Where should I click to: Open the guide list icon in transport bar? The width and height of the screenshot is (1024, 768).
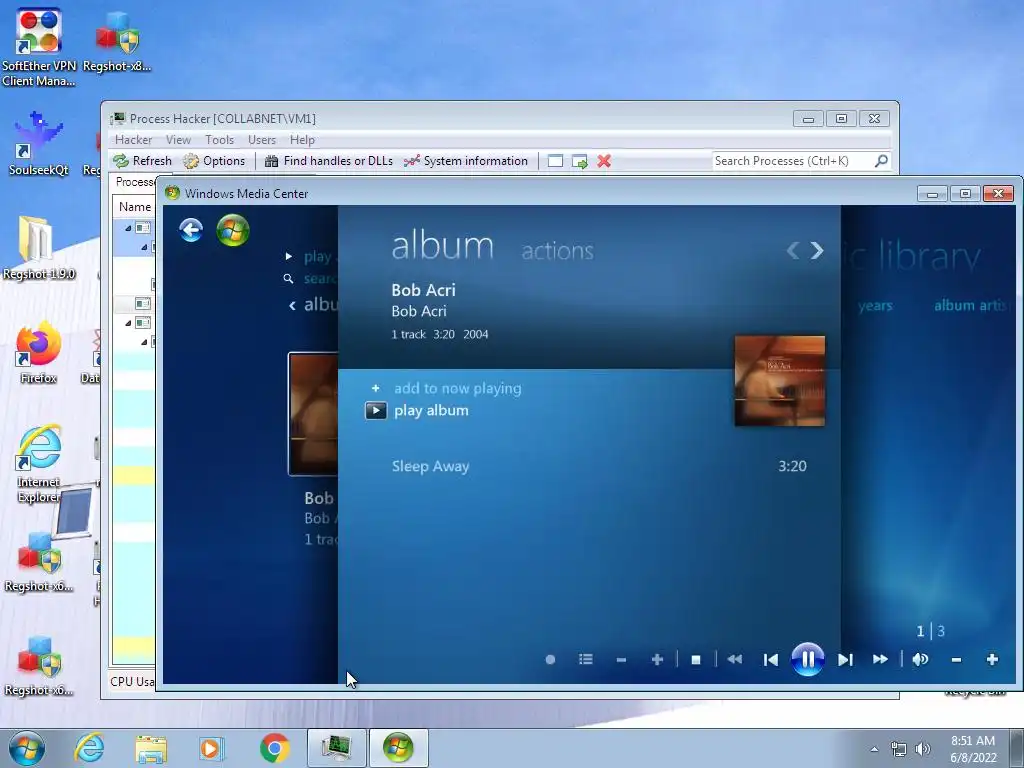pos(586,660)
